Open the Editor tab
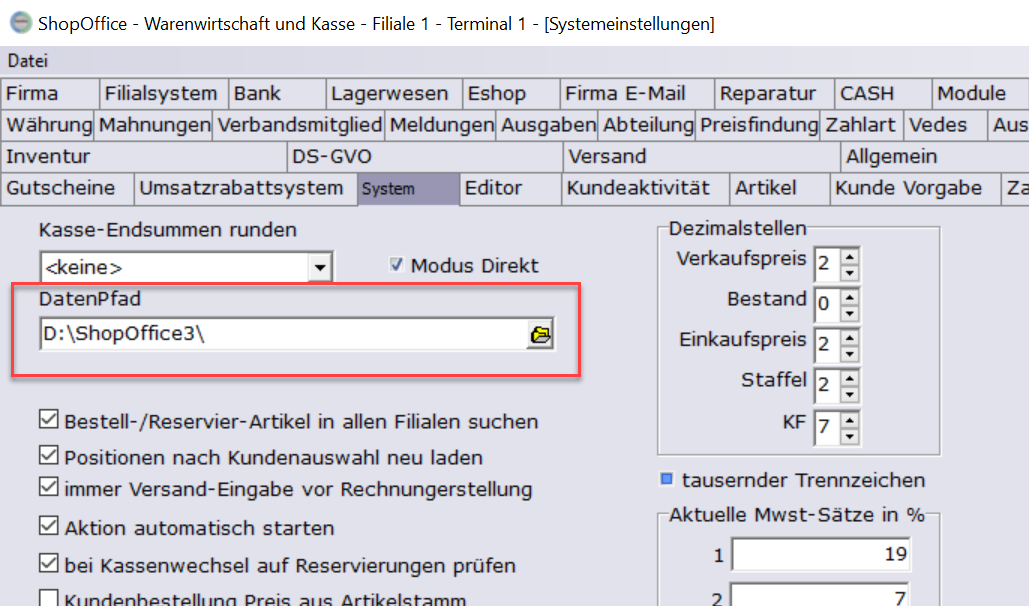 510,188
